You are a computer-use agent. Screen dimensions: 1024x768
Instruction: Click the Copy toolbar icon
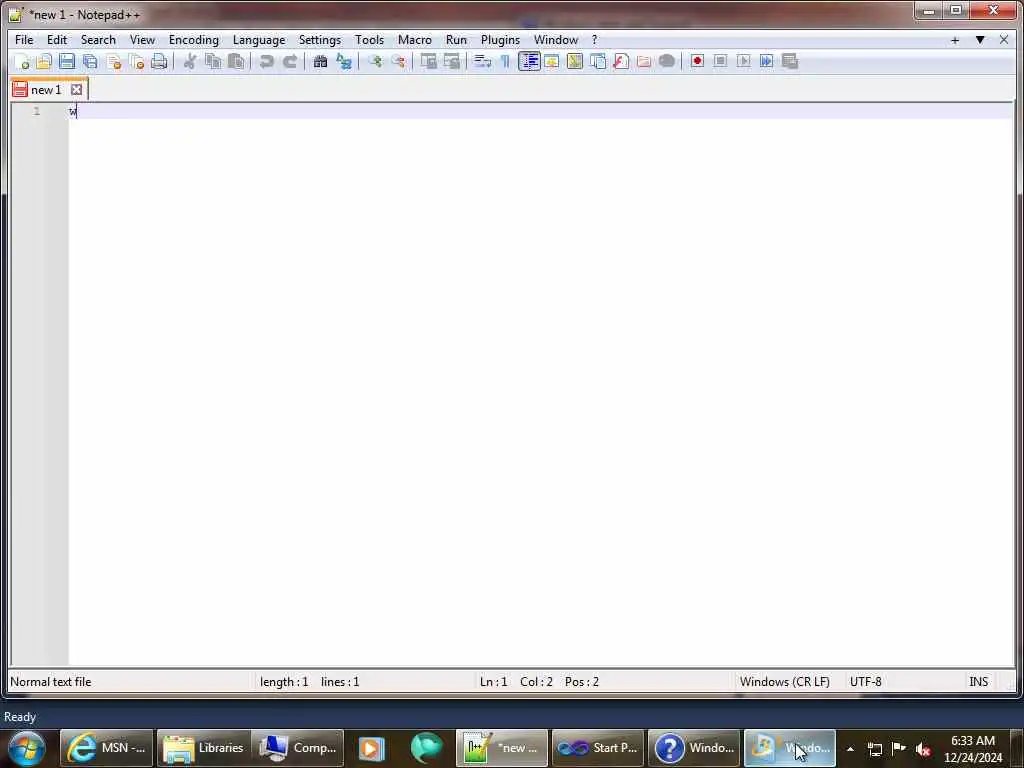point(213,61)
